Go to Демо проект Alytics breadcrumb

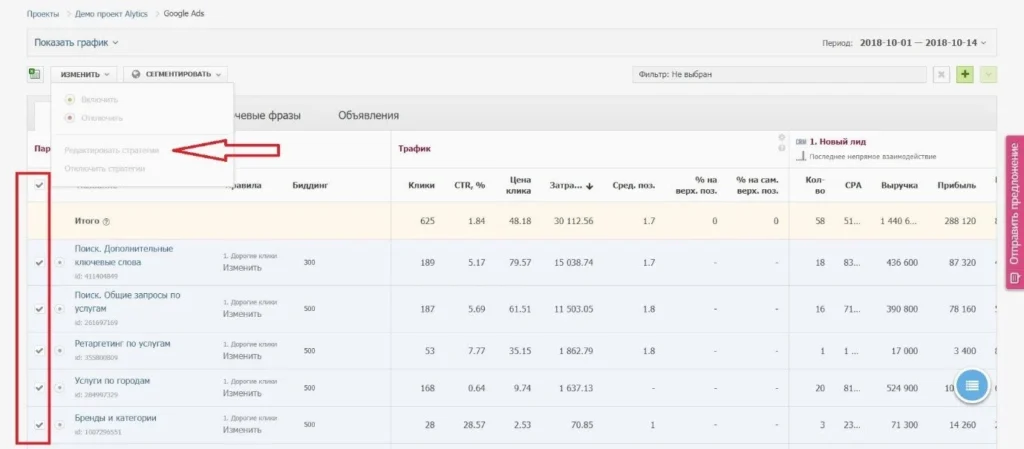[x=112, y=14]
